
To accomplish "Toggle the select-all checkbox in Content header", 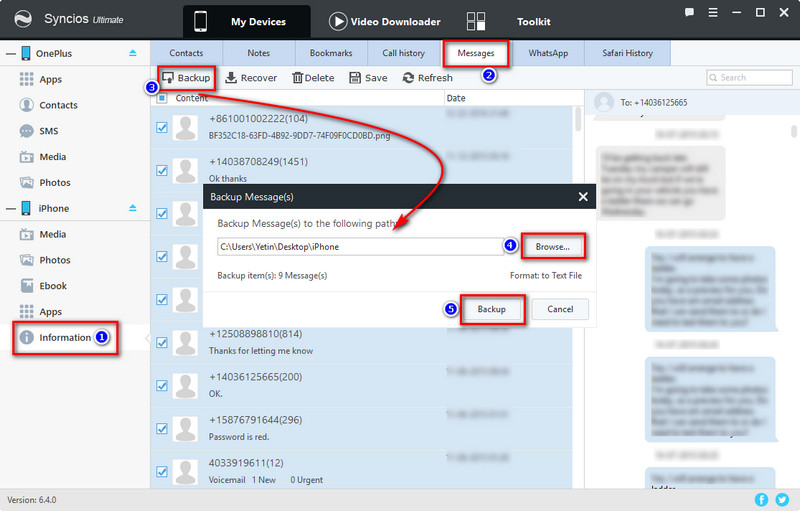I will point(162,98).
